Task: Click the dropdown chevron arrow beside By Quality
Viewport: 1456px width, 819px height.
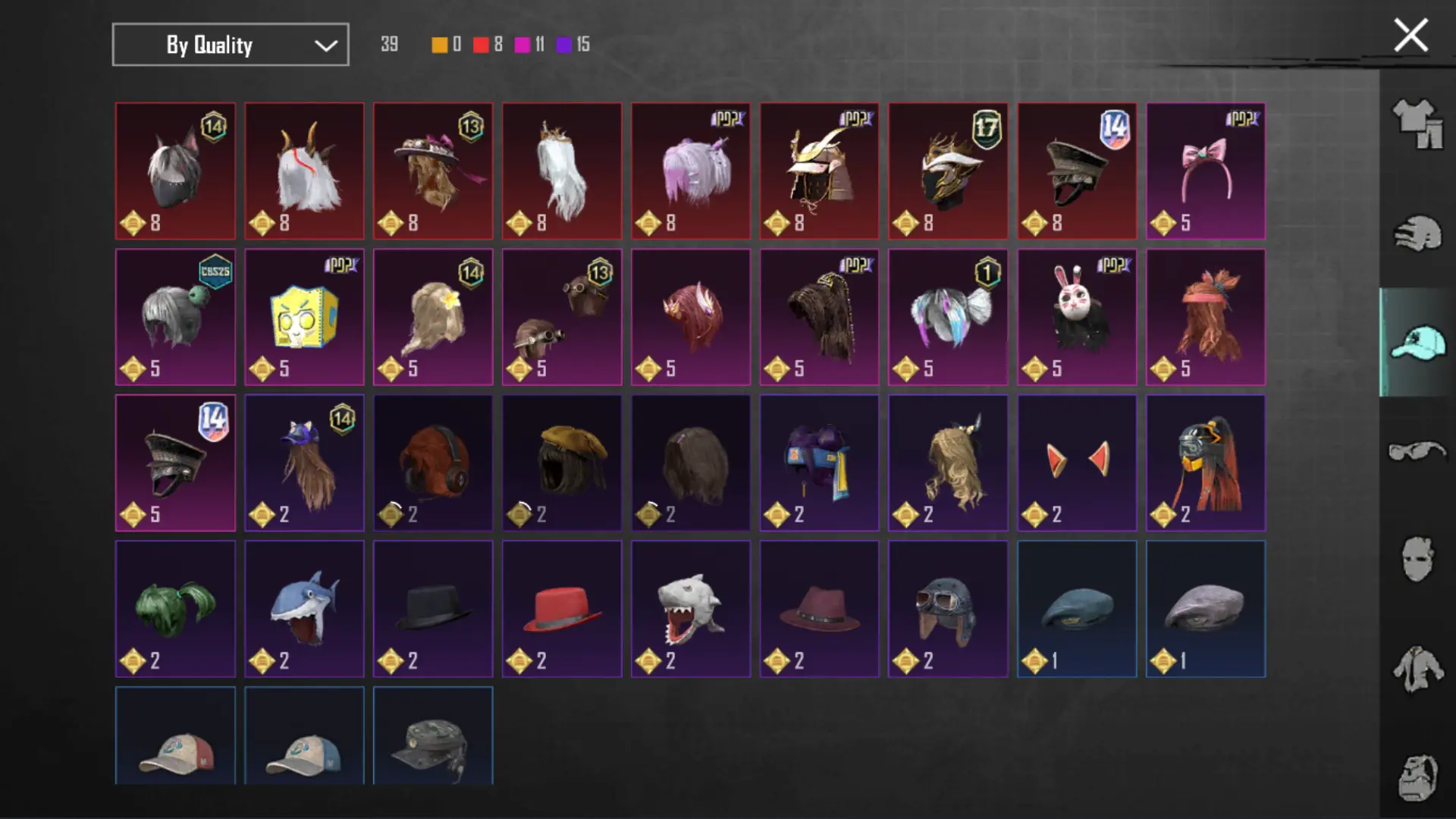Action: pyautogui.click(x=326, y=45)
